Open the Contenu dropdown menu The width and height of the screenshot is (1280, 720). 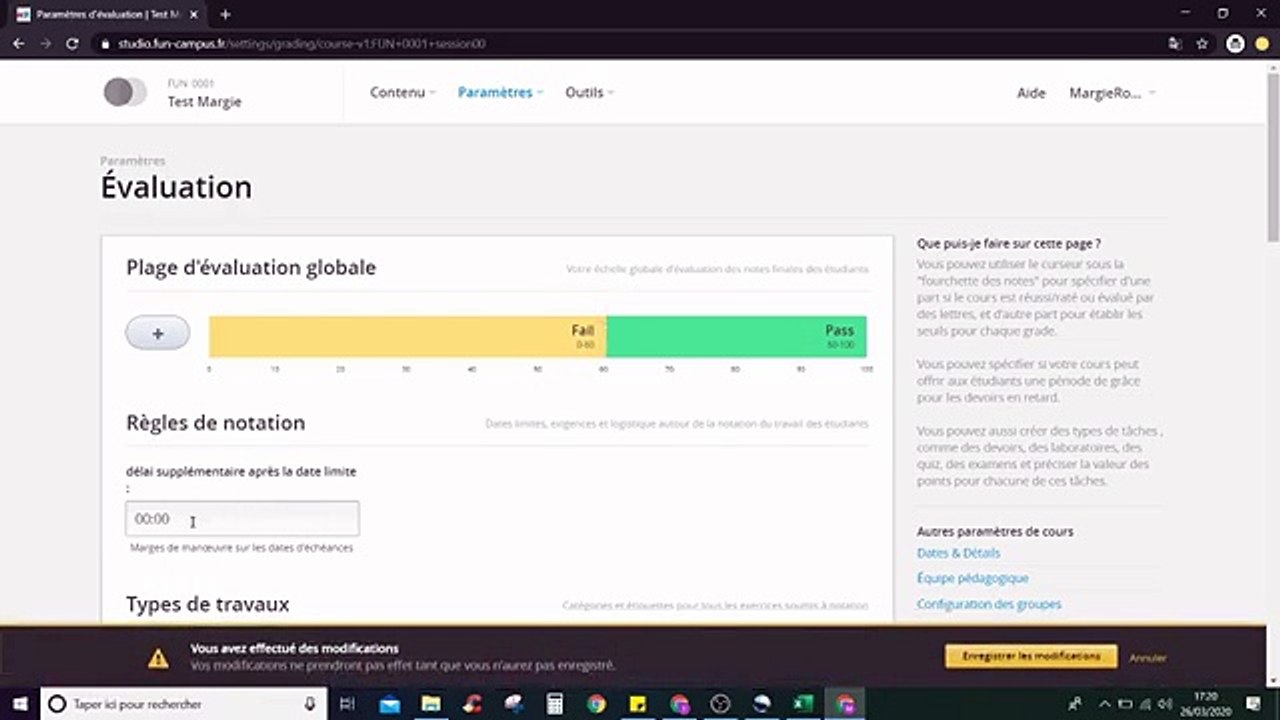(403, 92)
